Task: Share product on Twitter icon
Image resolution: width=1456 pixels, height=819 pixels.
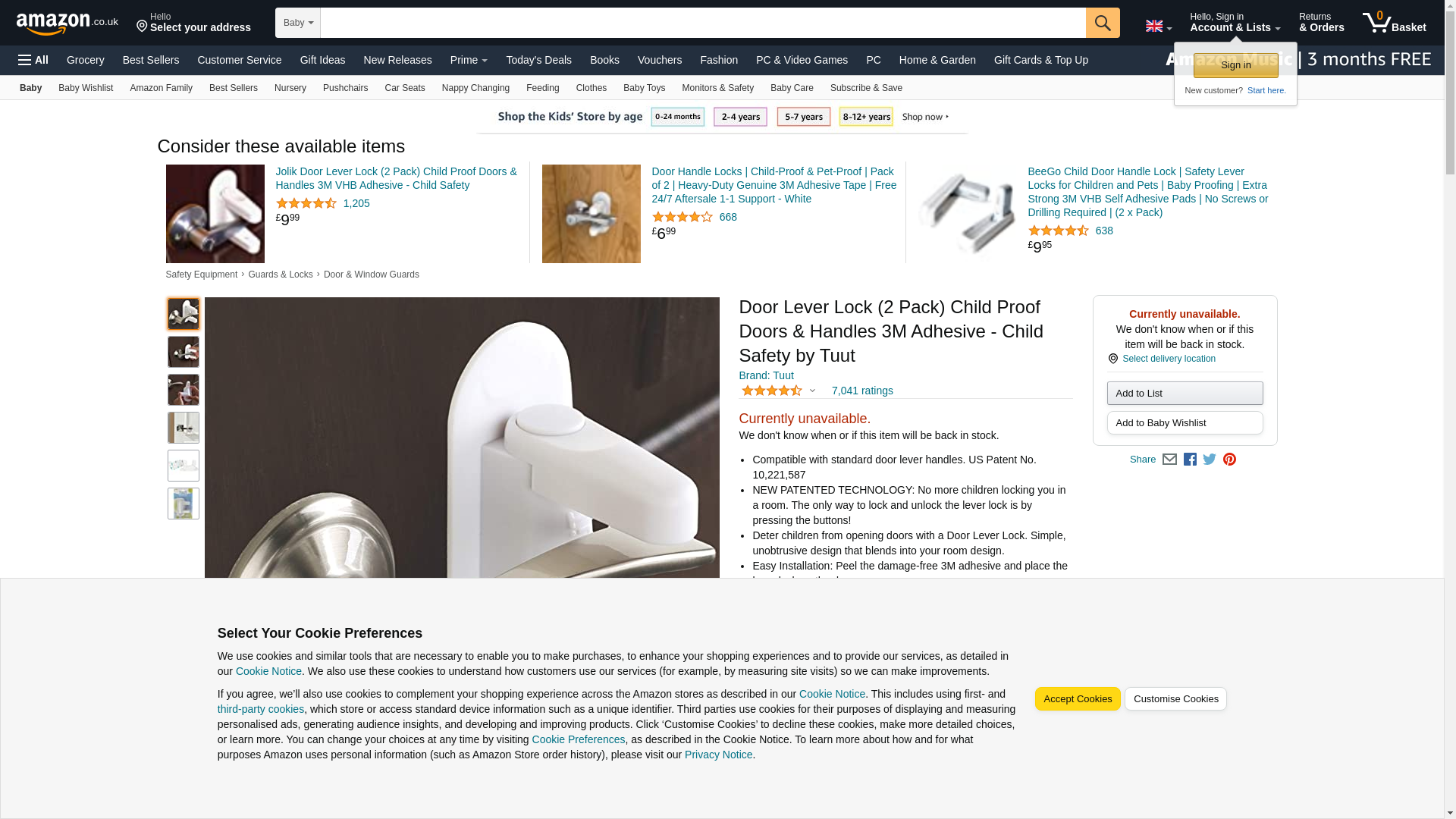Action: (x=1210, y=460)
